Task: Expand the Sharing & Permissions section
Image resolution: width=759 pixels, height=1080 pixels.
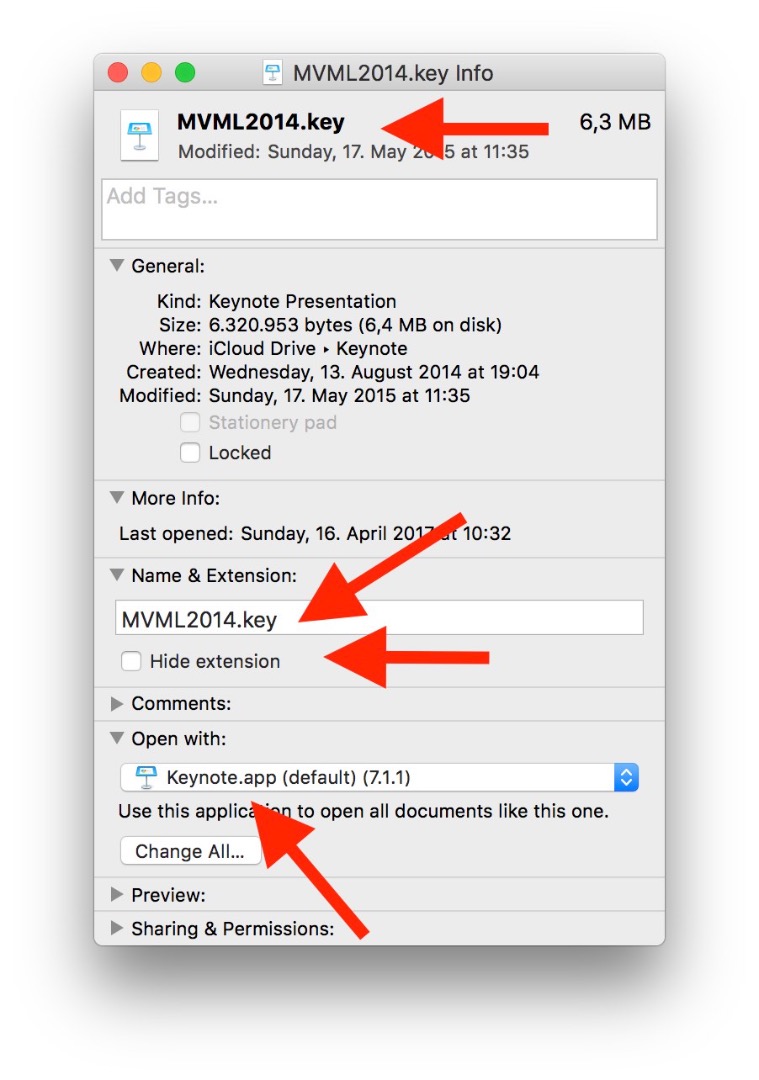Action: point(117,929)
